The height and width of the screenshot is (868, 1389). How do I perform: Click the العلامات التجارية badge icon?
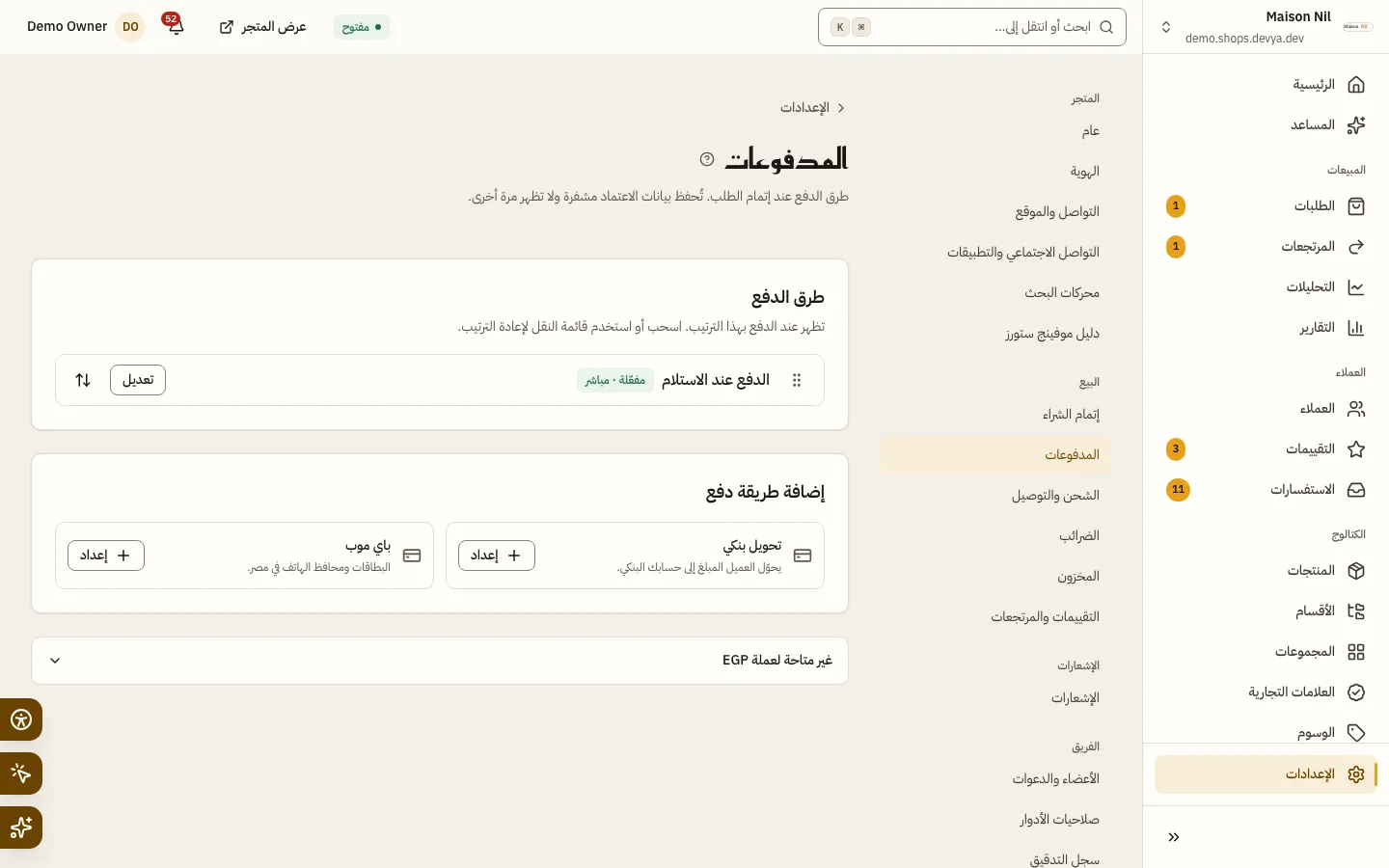click(1356, 692)
